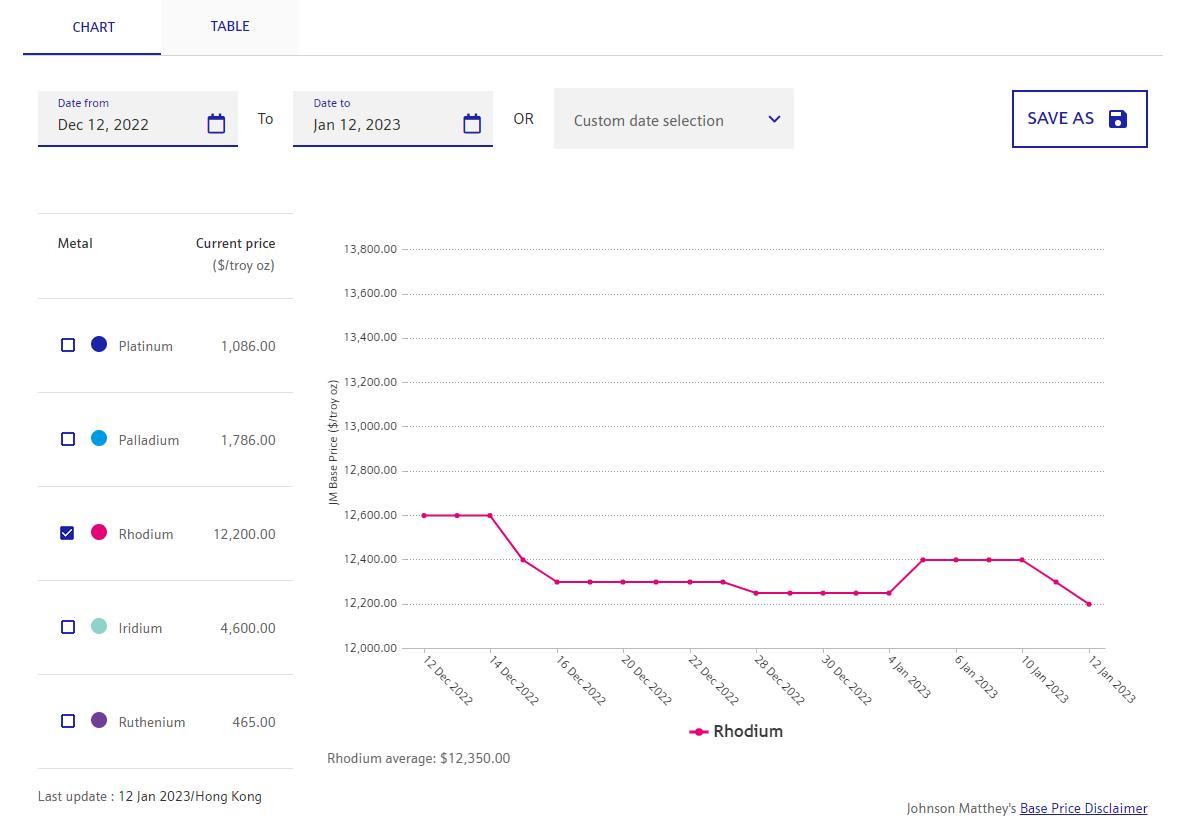The height and width of the screenshot is (825, 1180).
Task: Enable the Platinum checkbox
Action: click(x=68, y=345)
